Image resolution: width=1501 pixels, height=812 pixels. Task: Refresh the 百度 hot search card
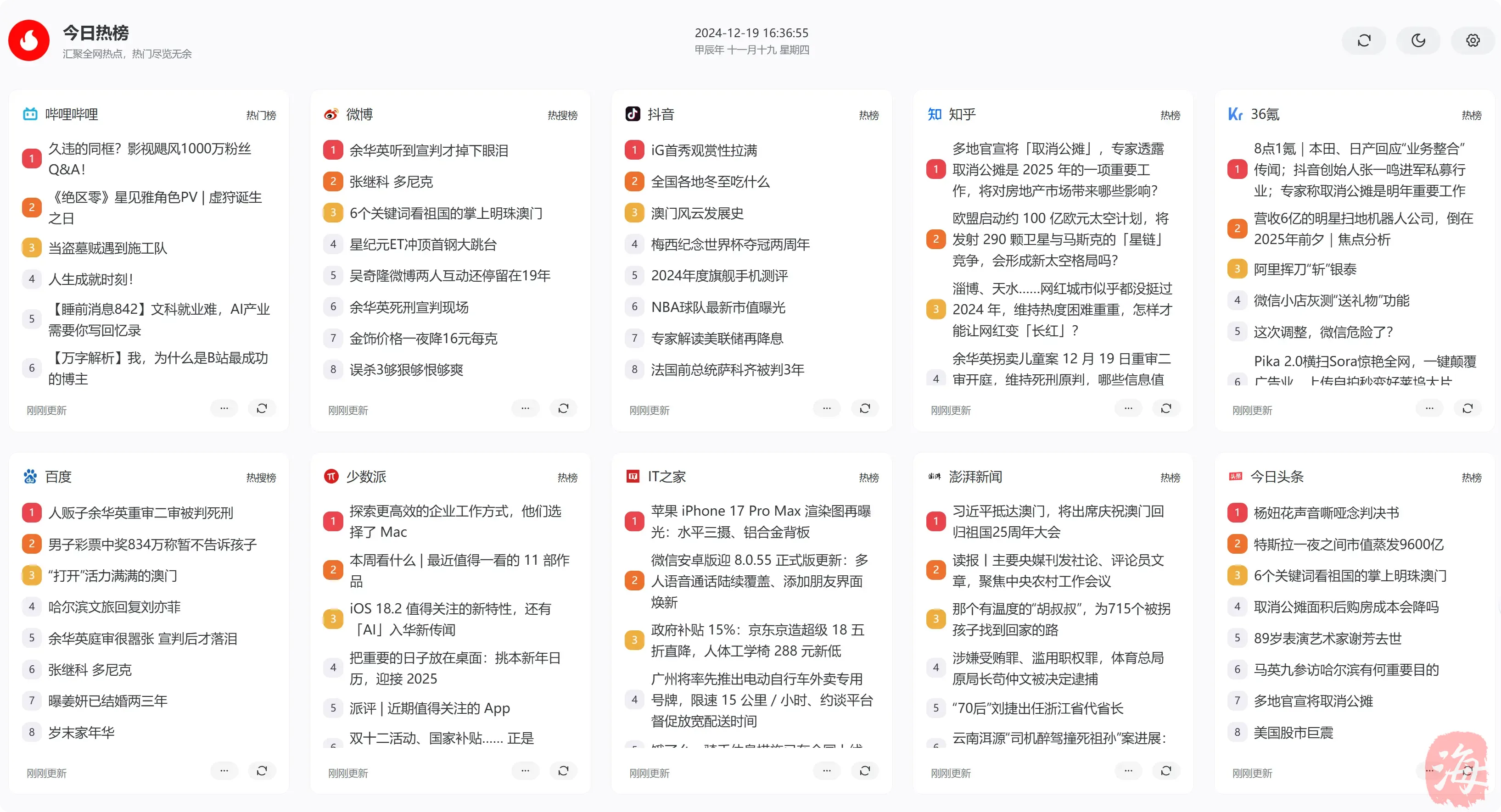click(262, 771)
